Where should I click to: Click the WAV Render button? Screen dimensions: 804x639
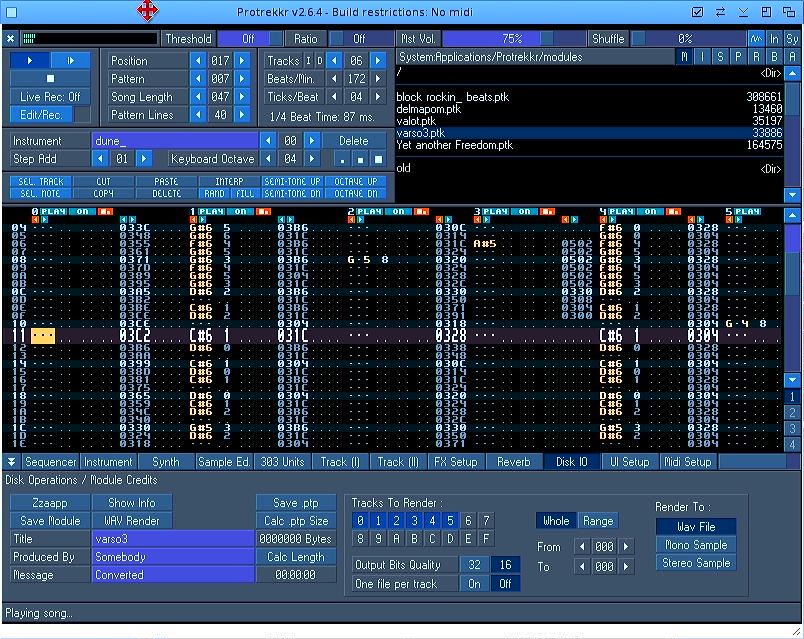coord(132,521)
